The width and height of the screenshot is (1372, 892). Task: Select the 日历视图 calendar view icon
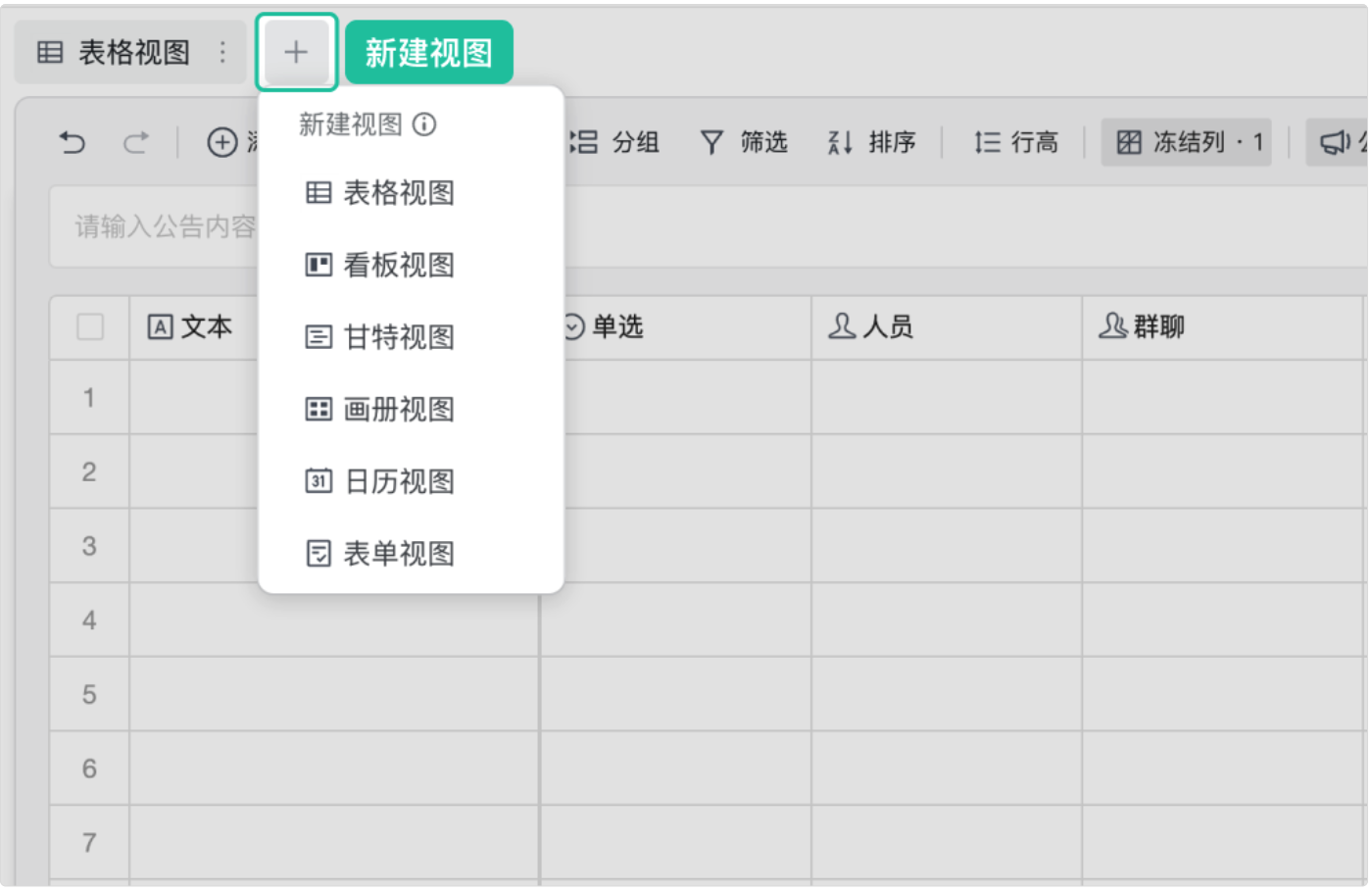318,480
